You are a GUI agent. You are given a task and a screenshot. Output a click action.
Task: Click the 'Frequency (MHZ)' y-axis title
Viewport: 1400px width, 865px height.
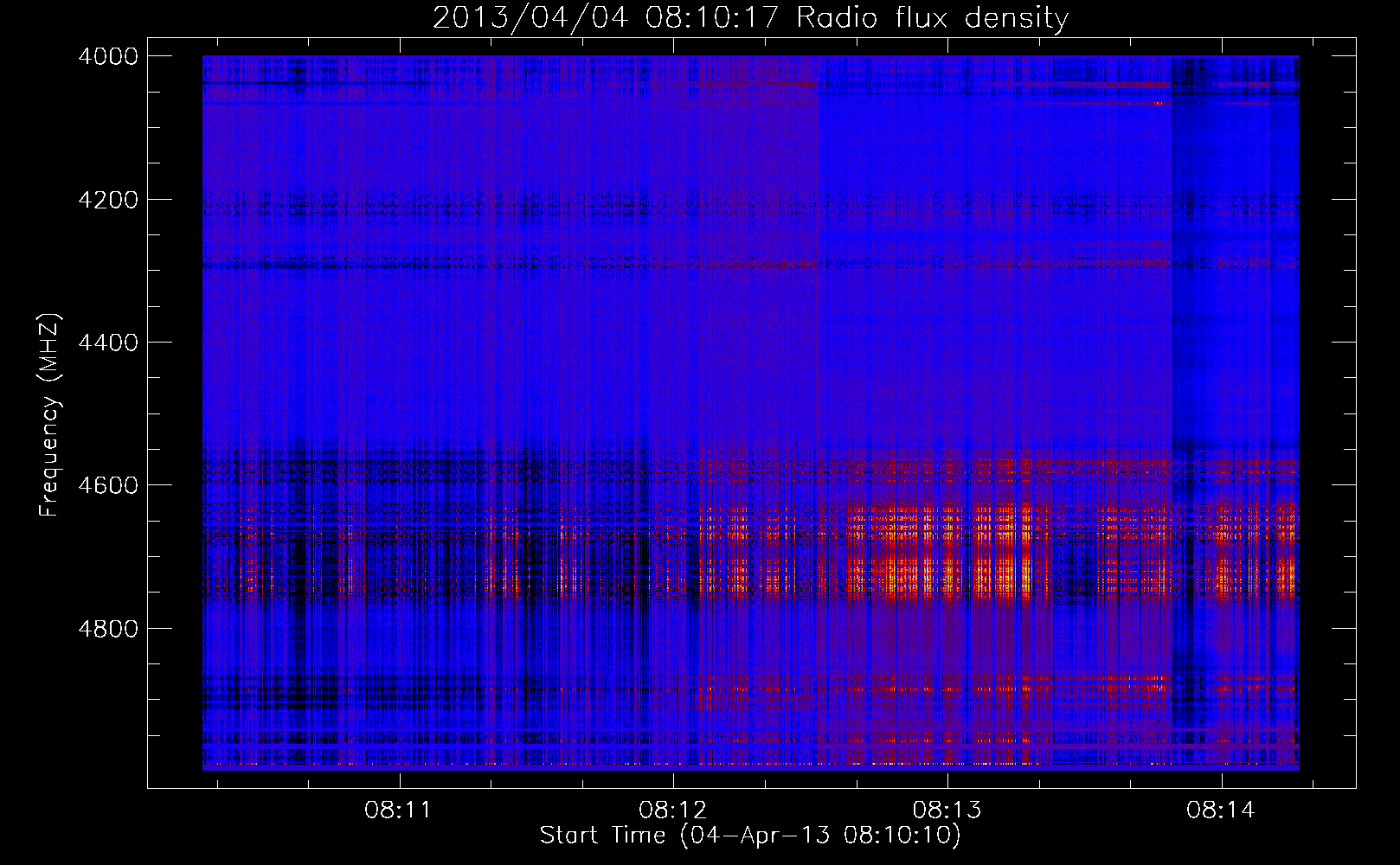coord(49,415)
